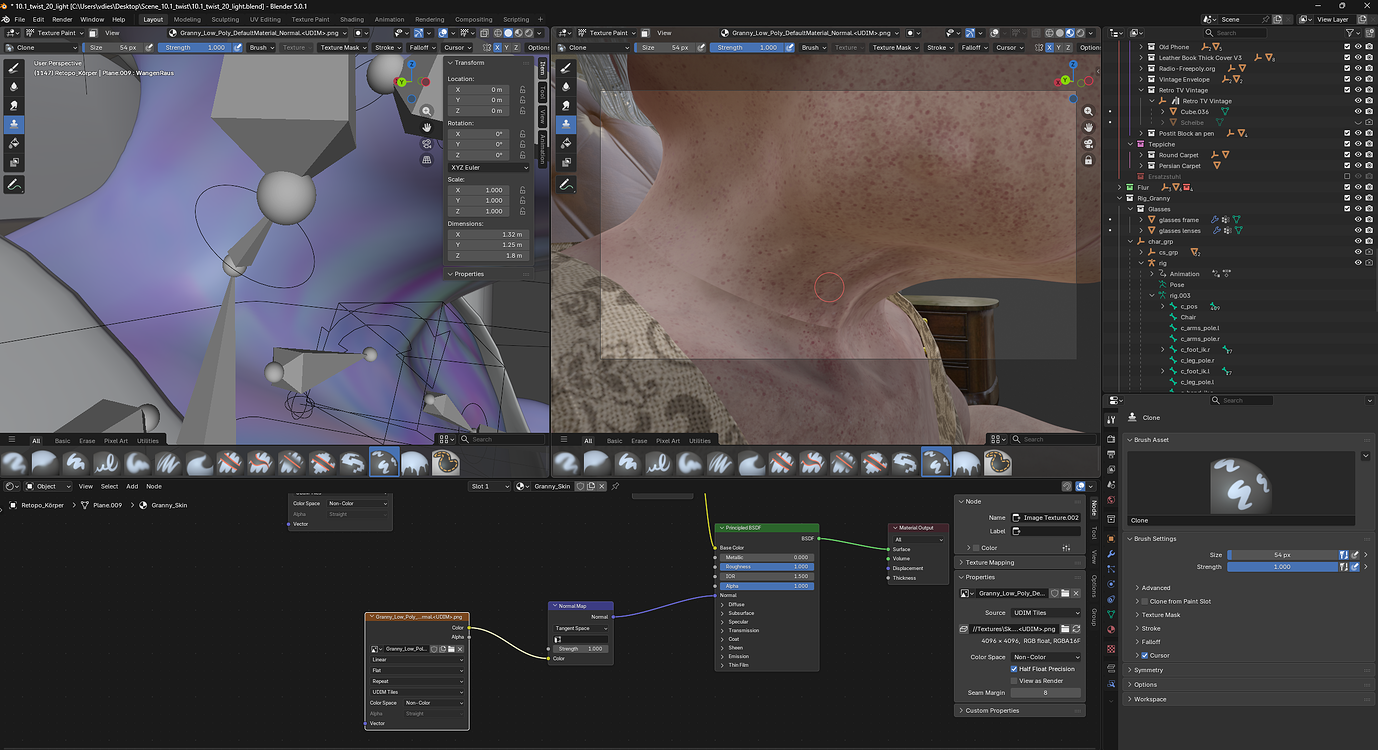Open the XYZ Euler rotation mode dropdown
This screenshot has height=750, width=1378.
tap(489, 167)
